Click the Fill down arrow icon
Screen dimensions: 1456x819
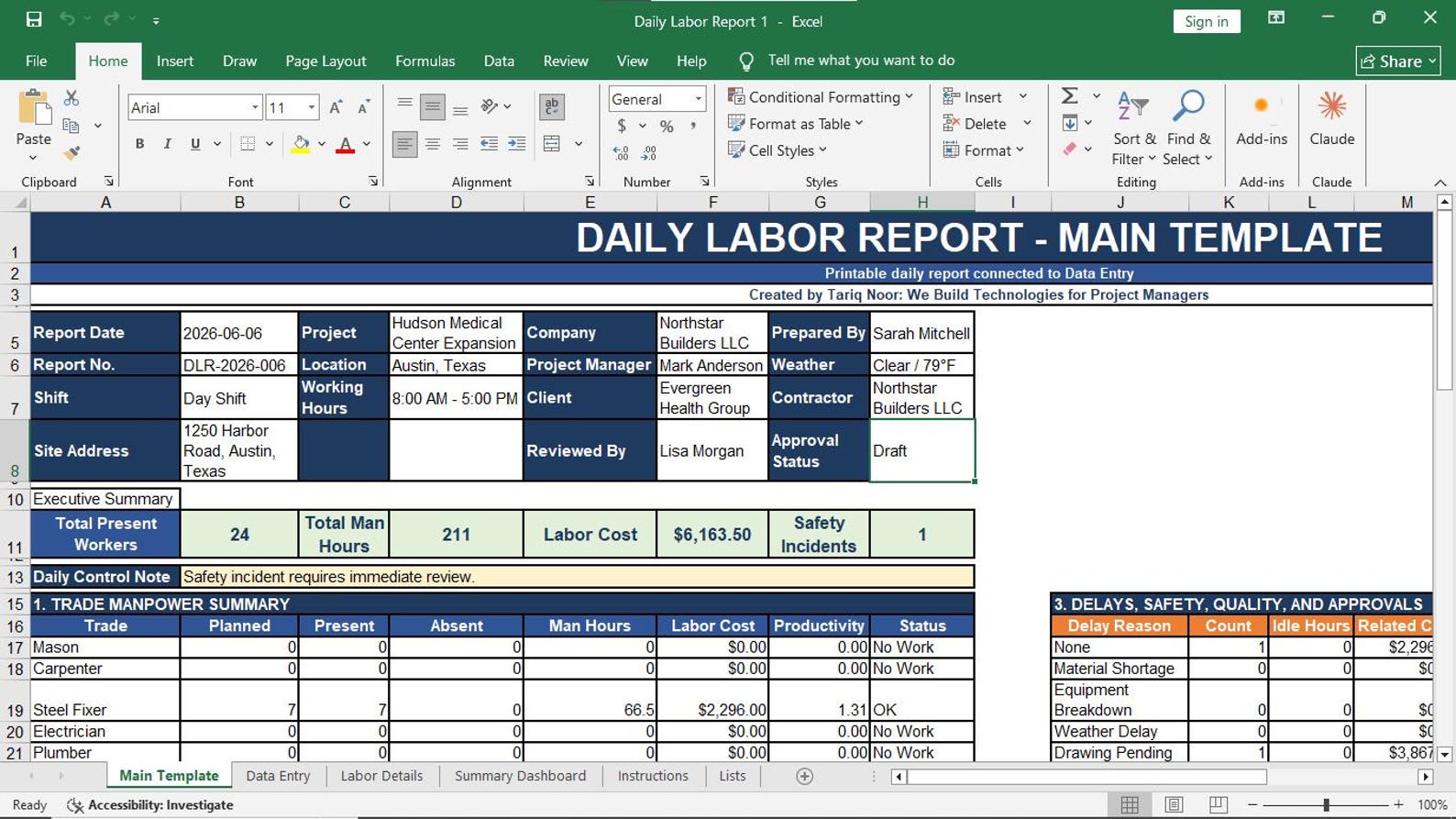tap(1069, 123)
